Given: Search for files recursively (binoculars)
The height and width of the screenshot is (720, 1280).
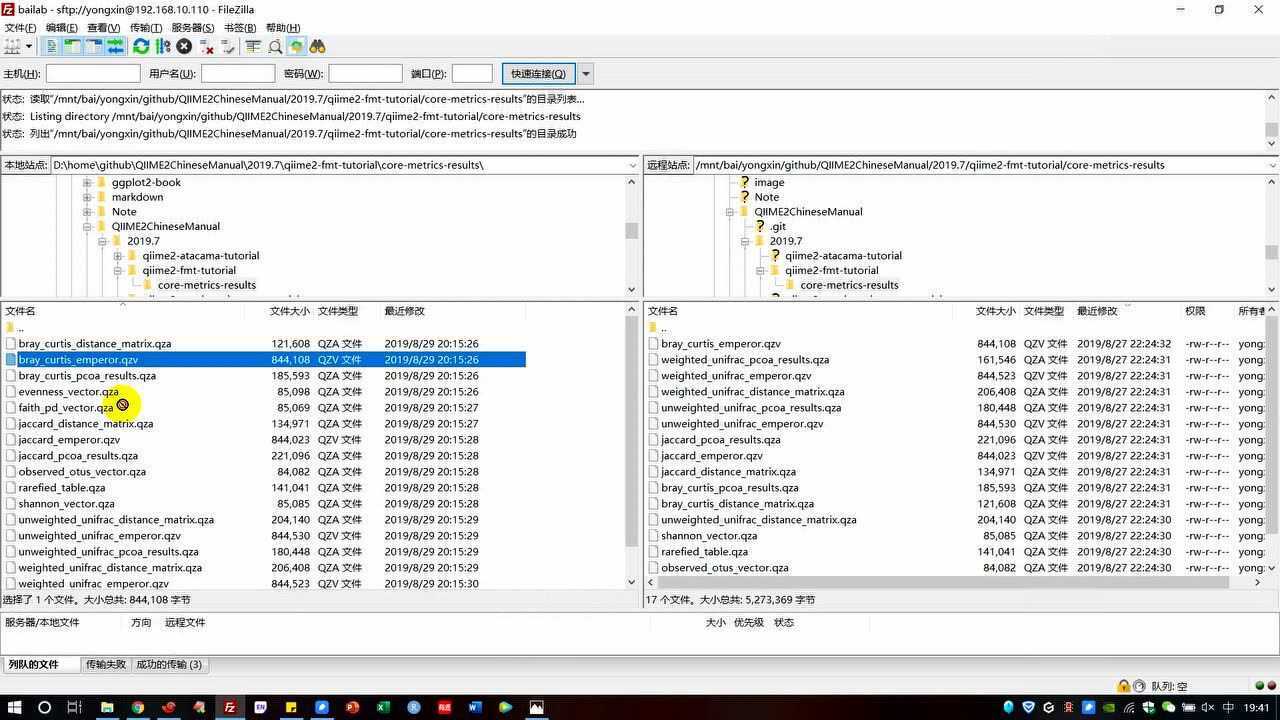Looking at the screenshot, I should [x=318, y=46].
